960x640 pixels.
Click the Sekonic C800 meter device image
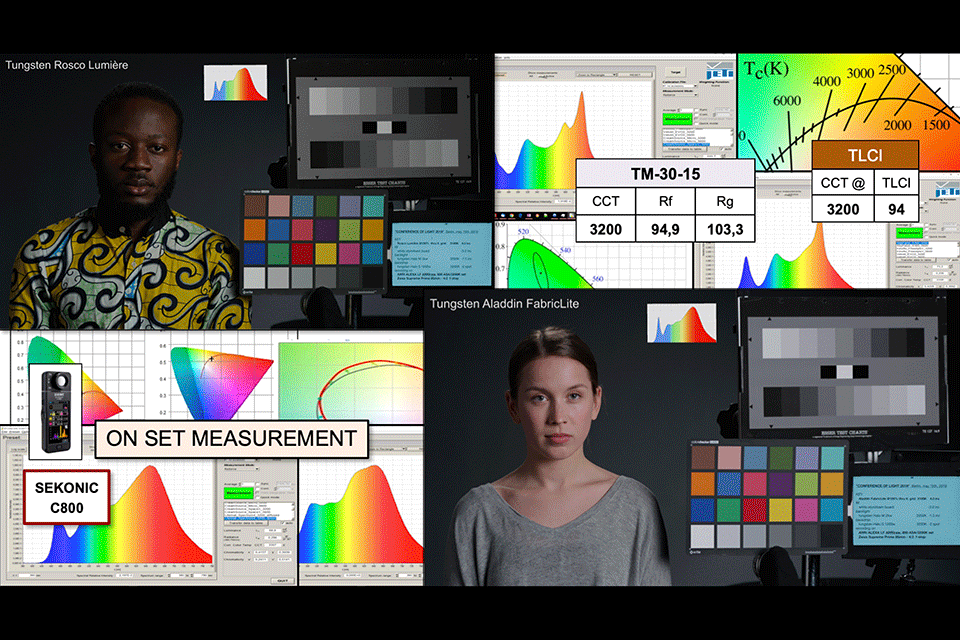click(55, 411)
